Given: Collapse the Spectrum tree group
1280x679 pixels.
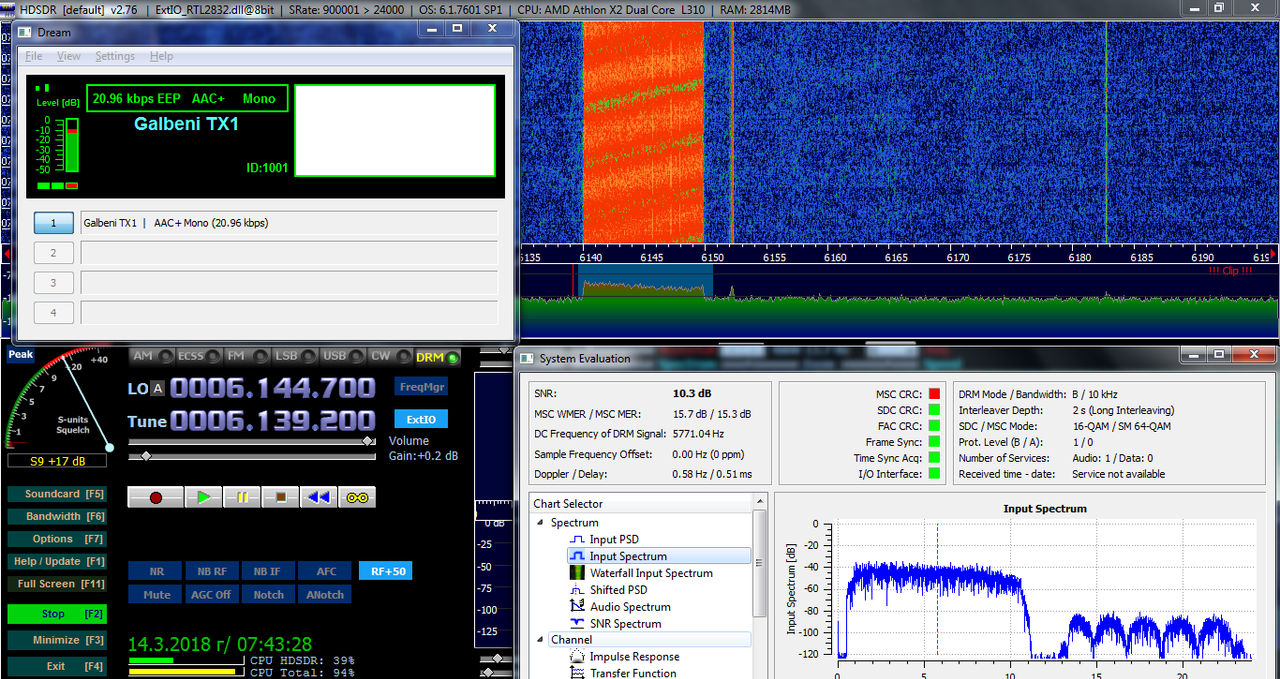Looking at the screenshot, I should (x=541, y=522).
